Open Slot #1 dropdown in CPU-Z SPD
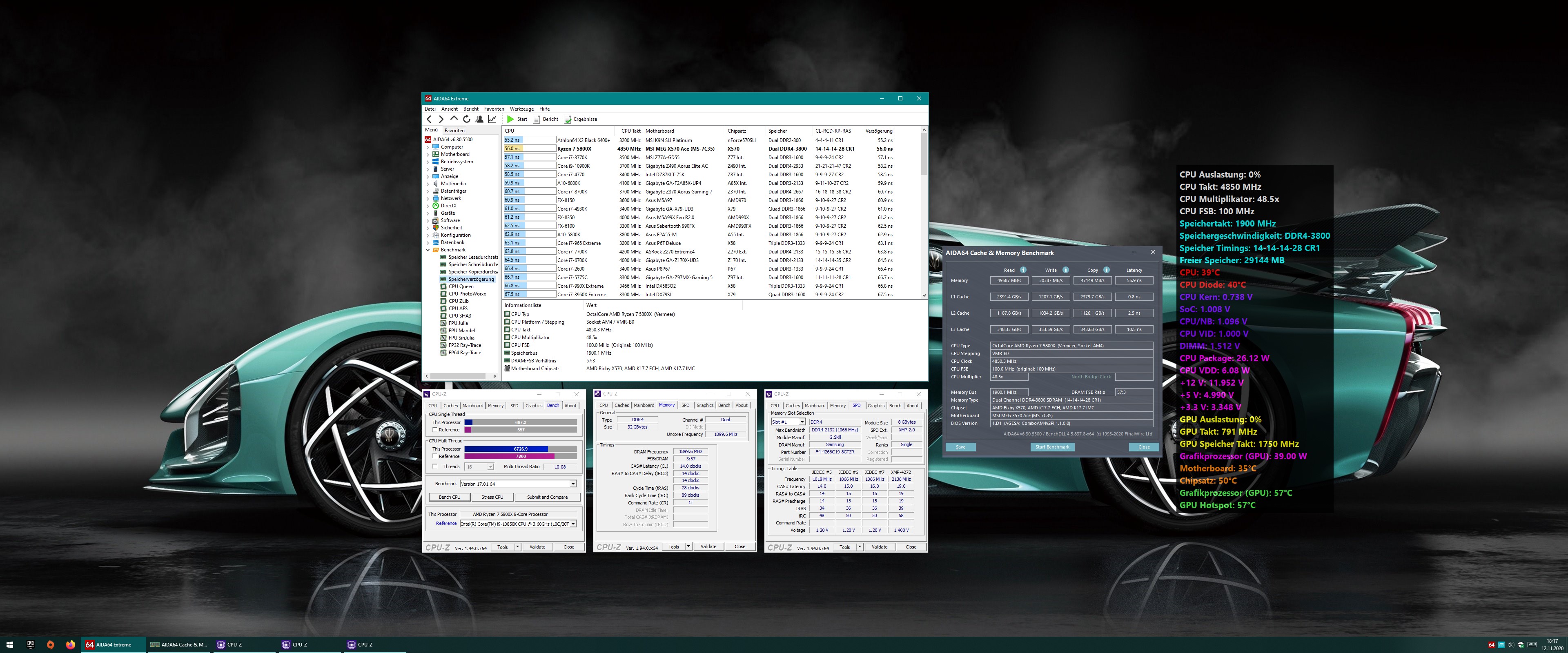 tap(802, 422)
